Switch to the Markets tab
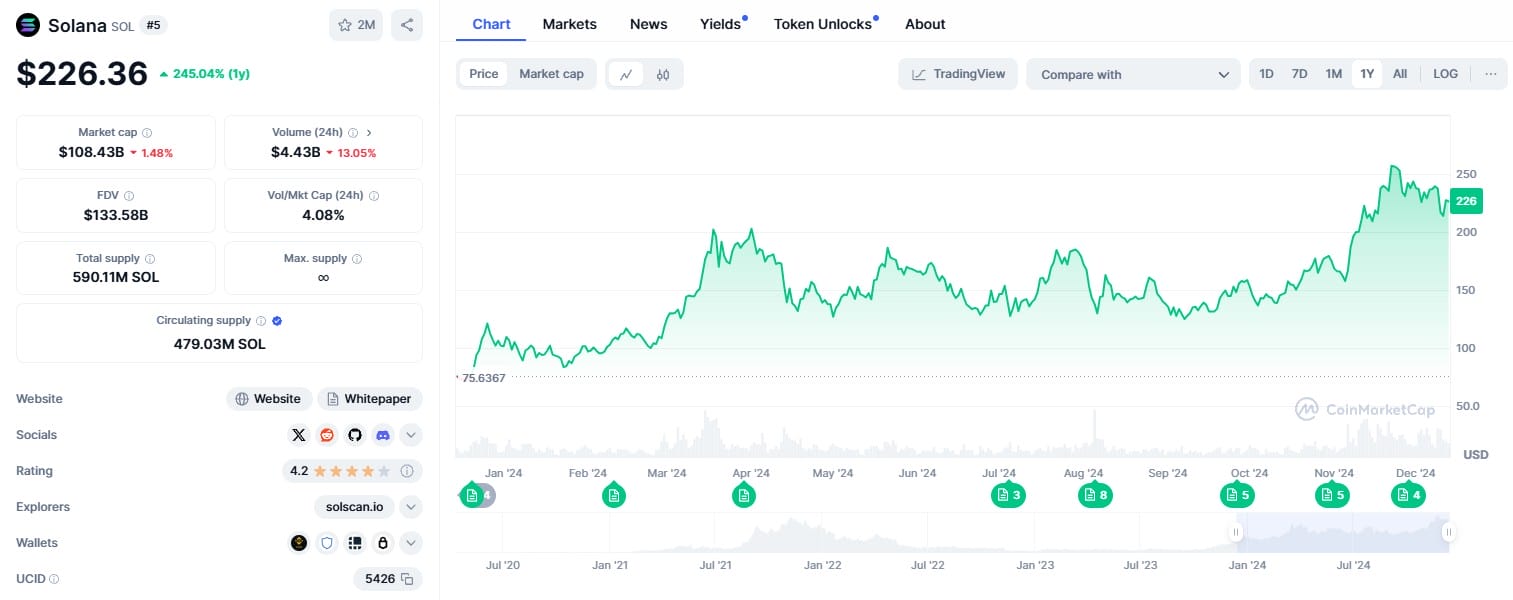Image resolution: width=1513 pixels, height=600 pixels. click(x=570, y=24)
